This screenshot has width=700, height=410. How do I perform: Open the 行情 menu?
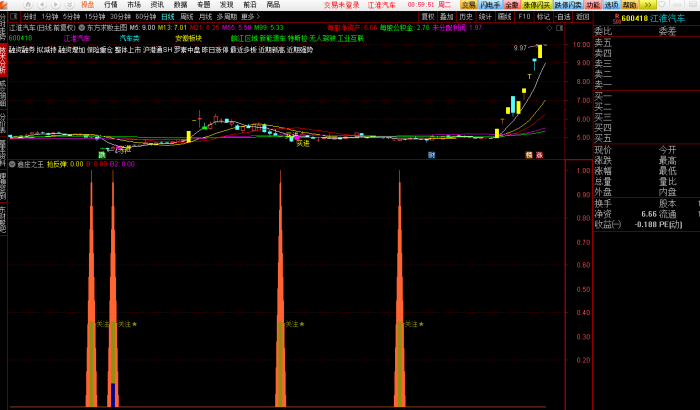[x=111, y=5]
